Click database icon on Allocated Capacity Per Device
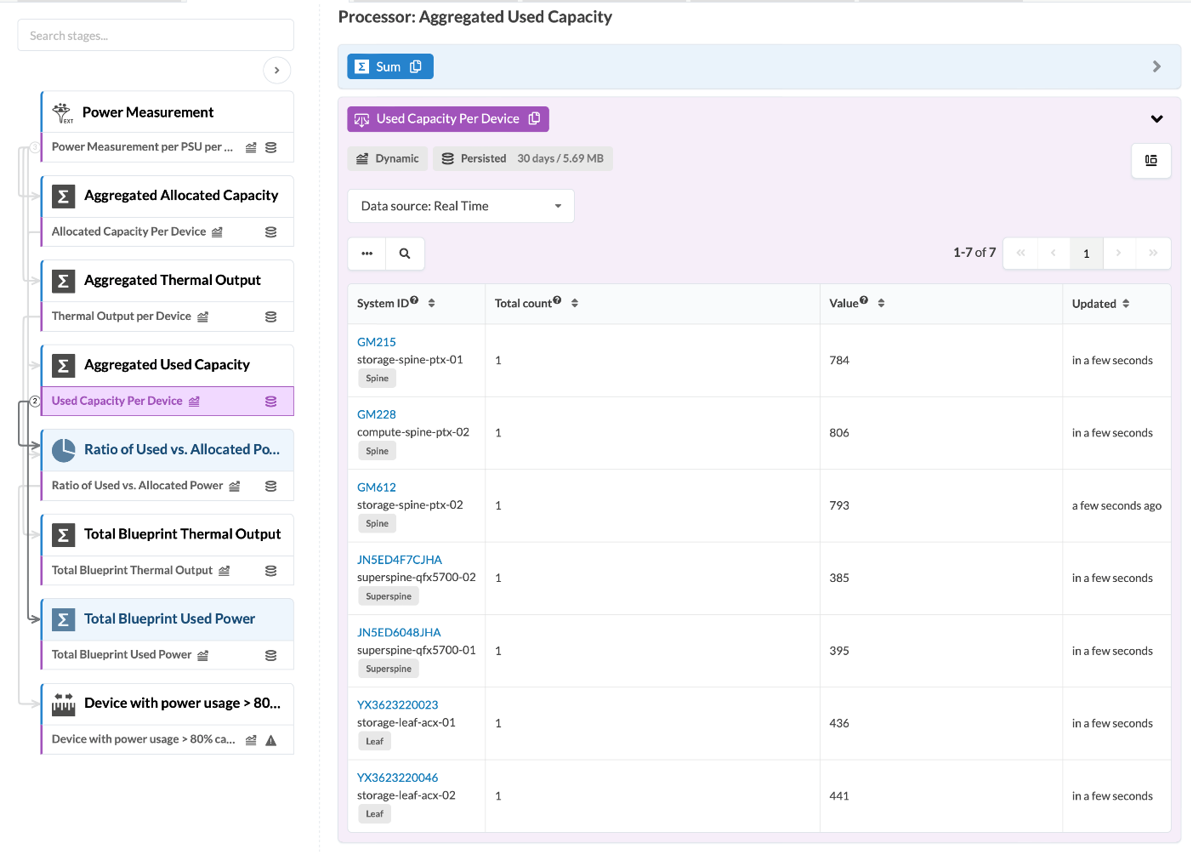 (x=271, y=232)
